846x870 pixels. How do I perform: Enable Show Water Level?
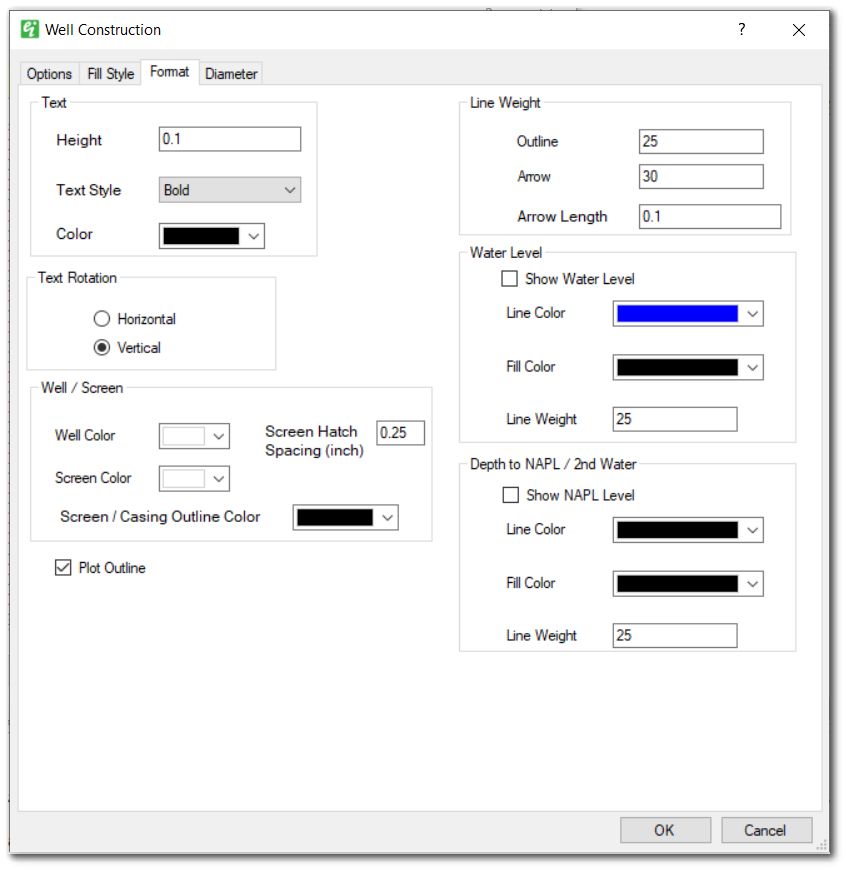(510, 278)
